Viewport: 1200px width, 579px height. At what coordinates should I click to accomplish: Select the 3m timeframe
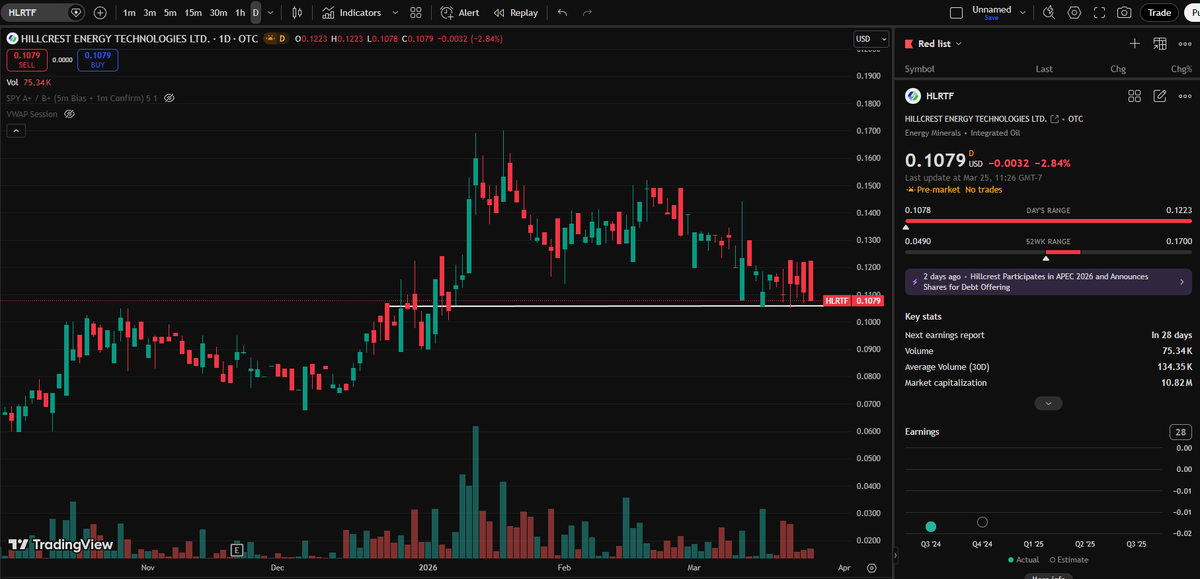(x=149, y=13)
